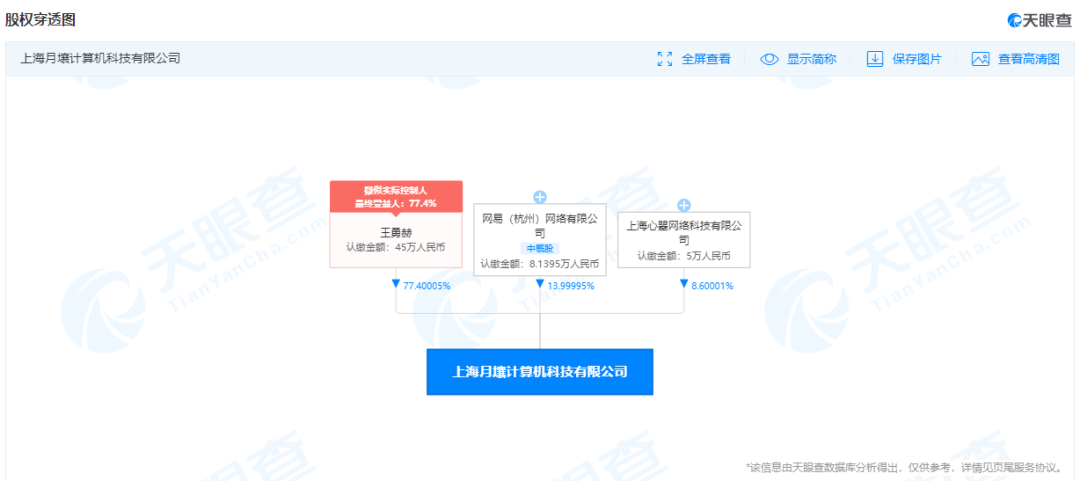Viewport: 1080px width, 481px height.
Task: Click the blue 上海月壤计算机科技有限公司 root node
Action: (x=540, y=372)
